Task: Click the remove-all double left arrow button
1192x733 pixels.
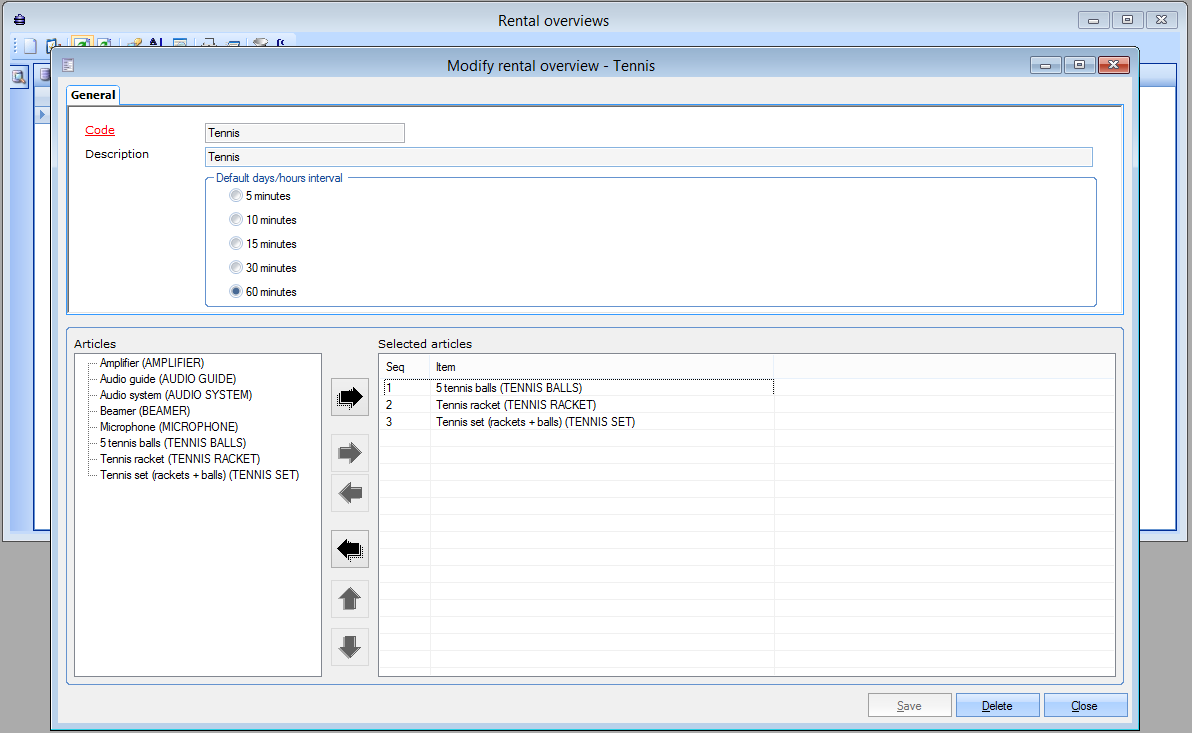Action: [x=350, y=549]
